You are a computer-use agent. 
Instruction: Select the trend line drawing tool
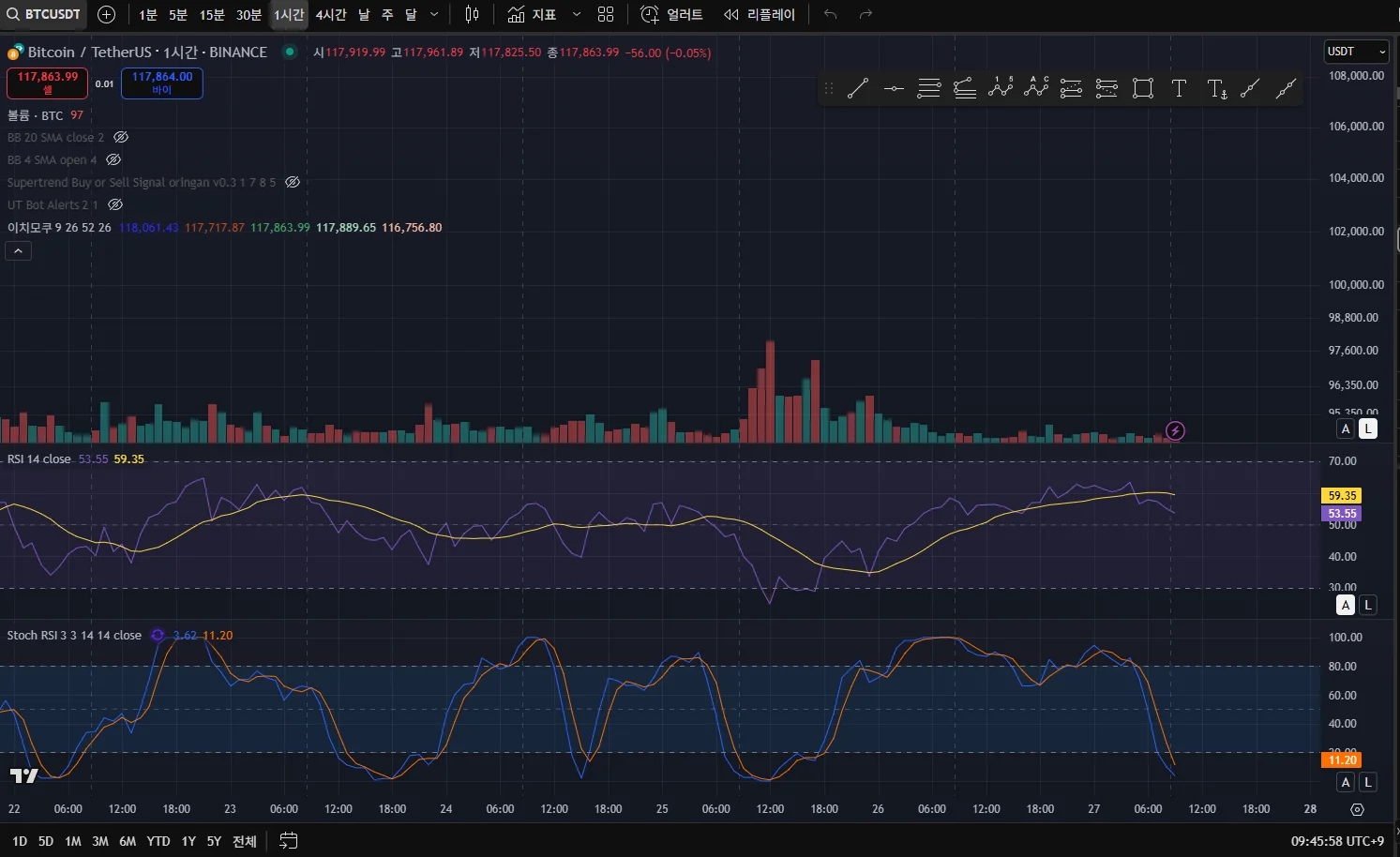point(857,89)
